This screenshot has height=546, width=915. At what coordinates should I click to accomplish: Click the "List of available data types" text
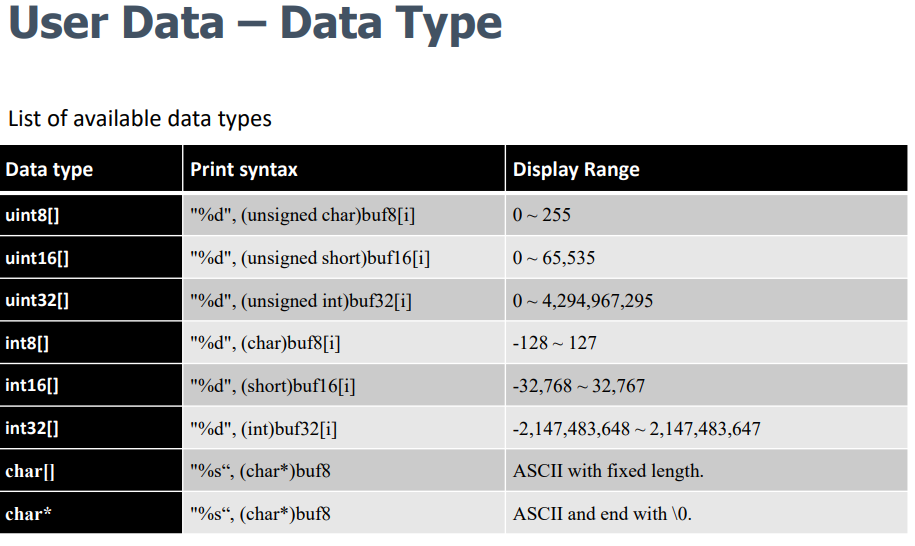click(140, 118)
